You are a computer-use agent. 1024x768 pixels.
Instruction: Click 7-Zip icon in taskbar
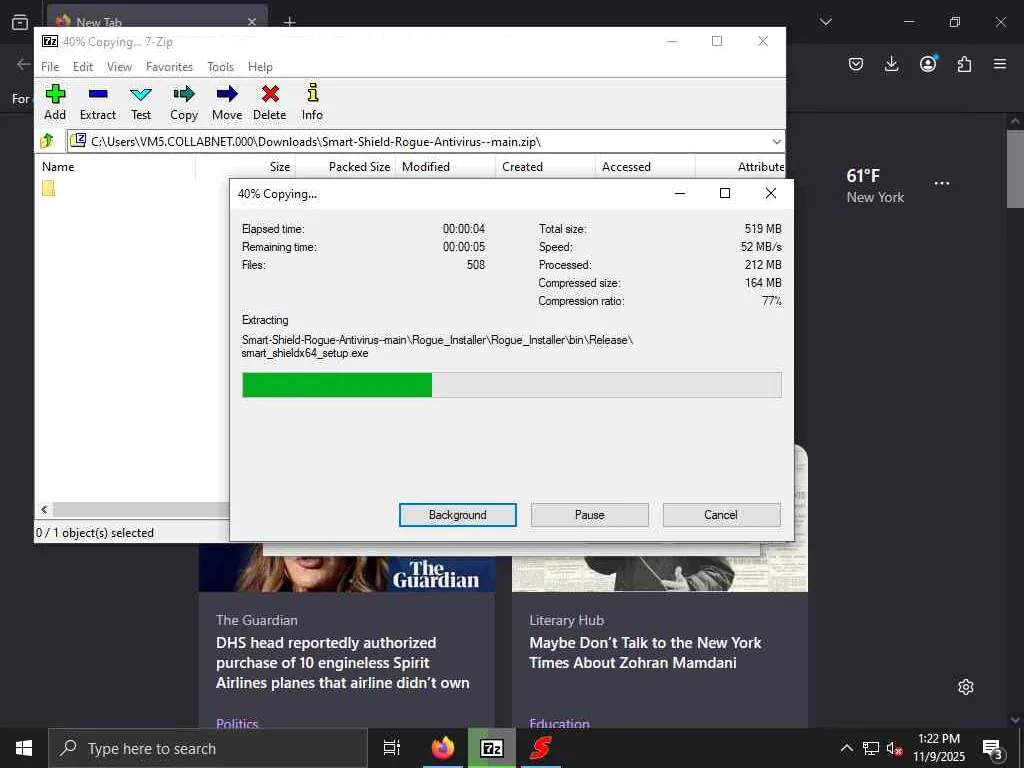point(492,748)
